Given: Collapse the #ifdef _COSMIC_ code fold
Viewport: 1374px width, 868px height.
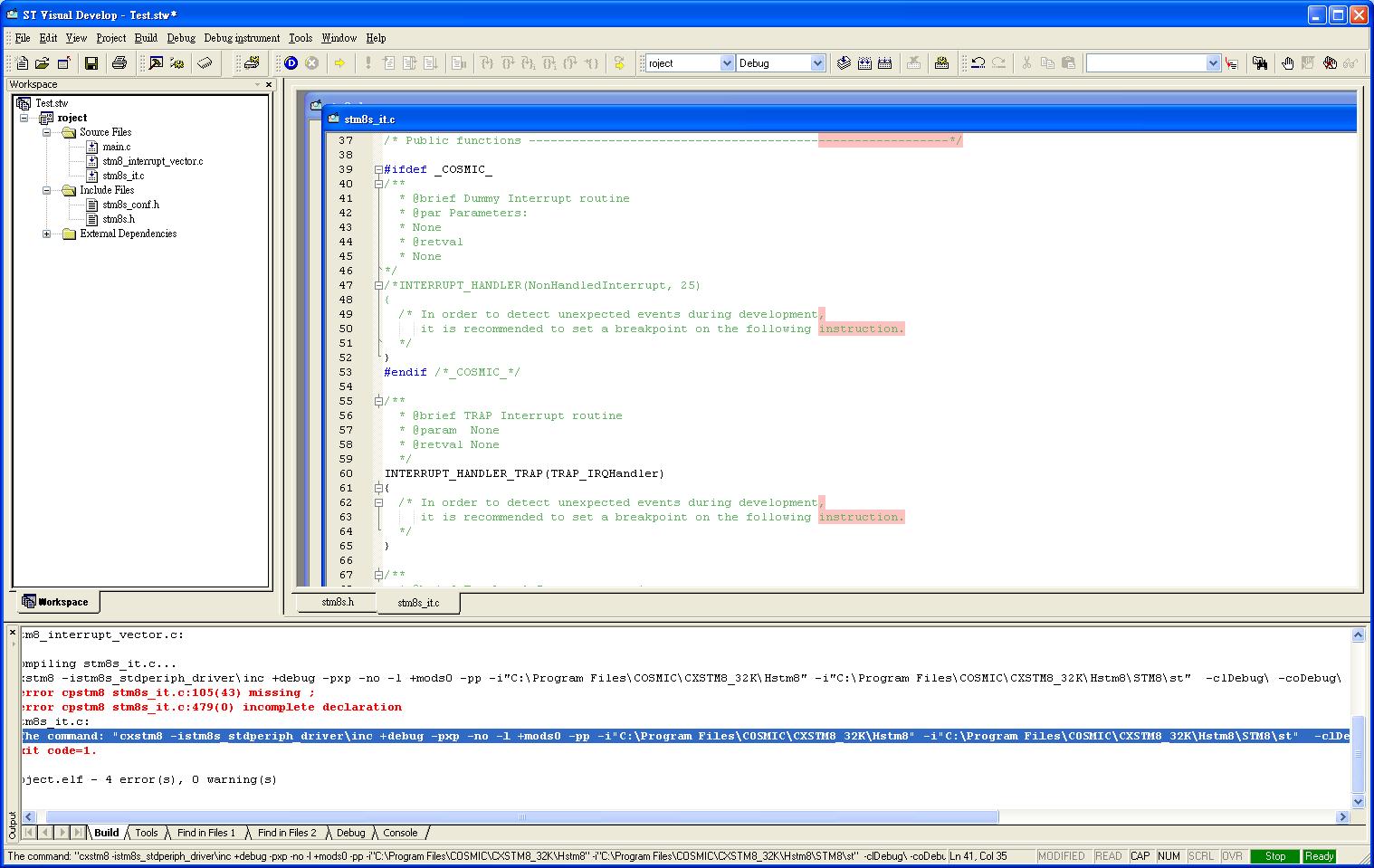Looking at the screenshot, I should (x=378, y=169).
